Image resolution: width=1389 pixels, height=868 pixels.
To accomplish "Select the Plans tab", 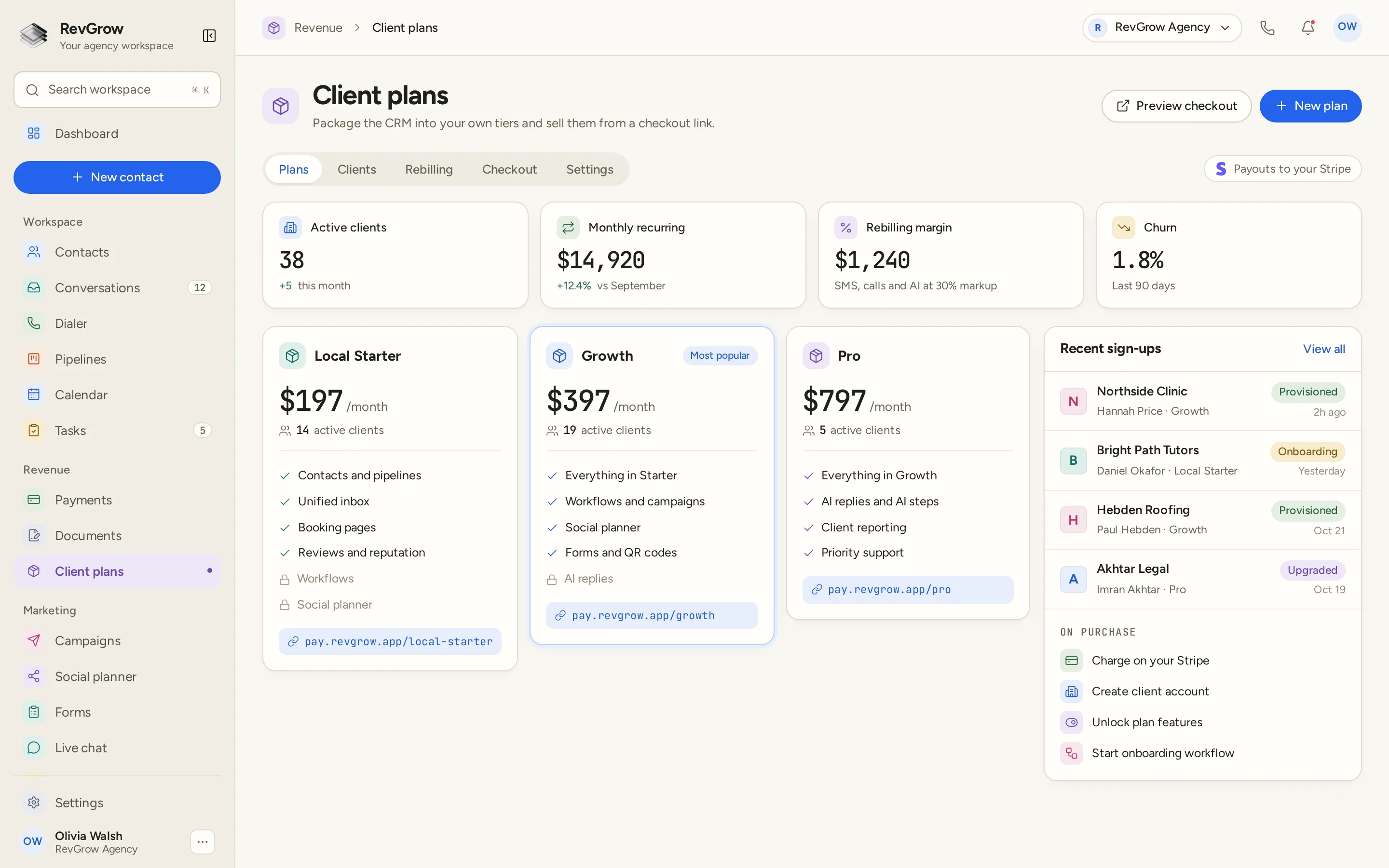I will 293,169.
